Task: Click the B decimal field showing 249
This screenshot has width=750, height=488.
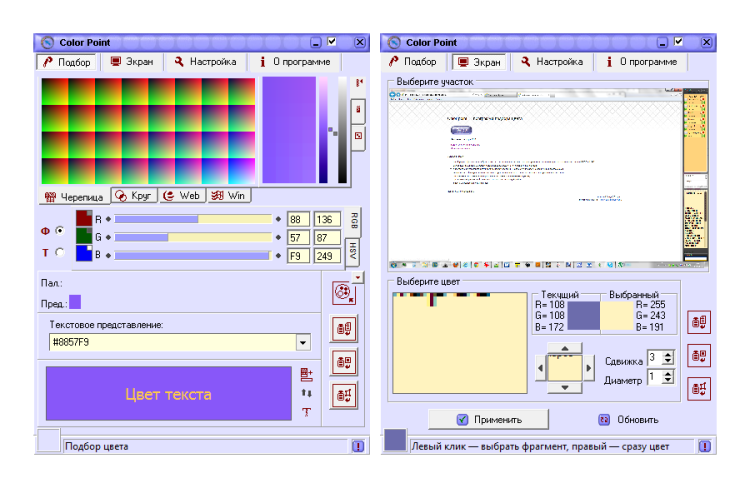Action: [327, 256]
